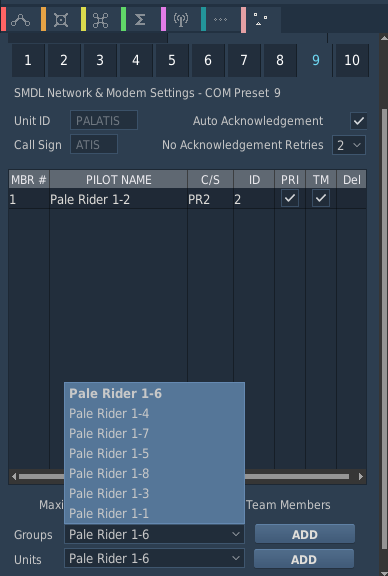Select the PR2 call sign cell
Image resolution: width=388 pixels, height=576 pixels.
tap(211, 199)
